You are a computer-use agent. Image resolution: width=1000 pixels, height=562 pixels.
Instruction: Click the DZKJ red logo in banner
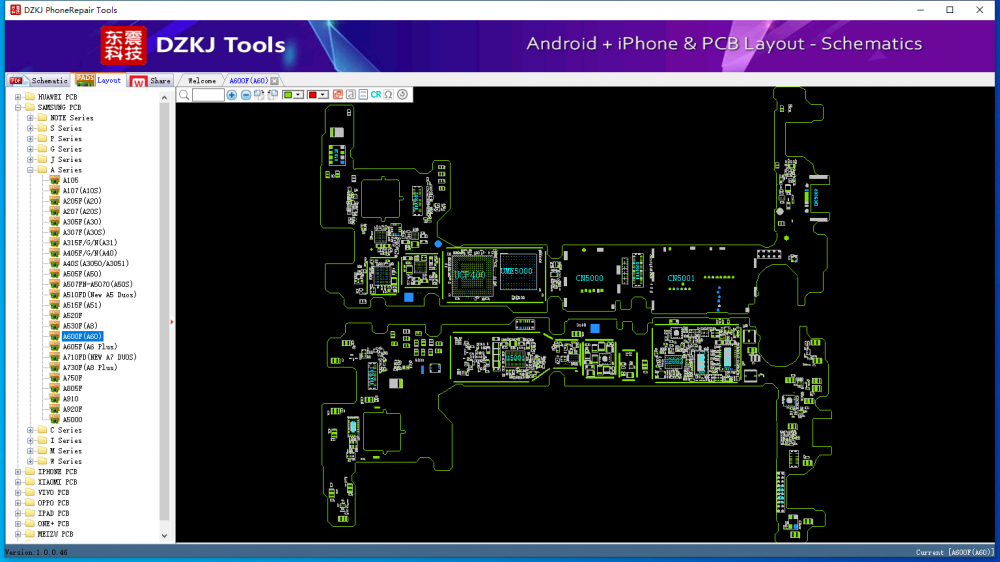point(124,46)
